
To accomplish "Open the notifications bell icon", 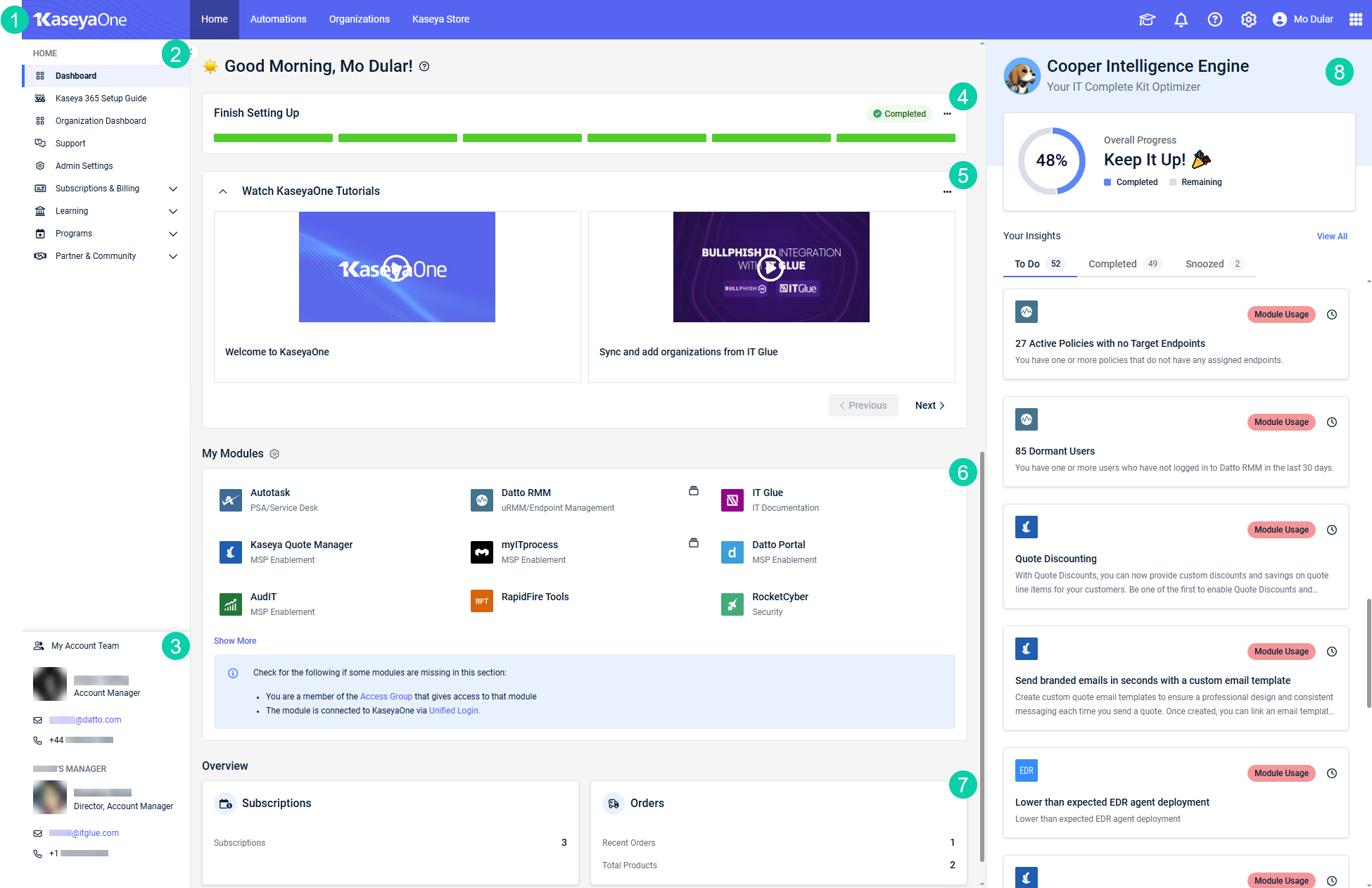I will click(1181, 20).
